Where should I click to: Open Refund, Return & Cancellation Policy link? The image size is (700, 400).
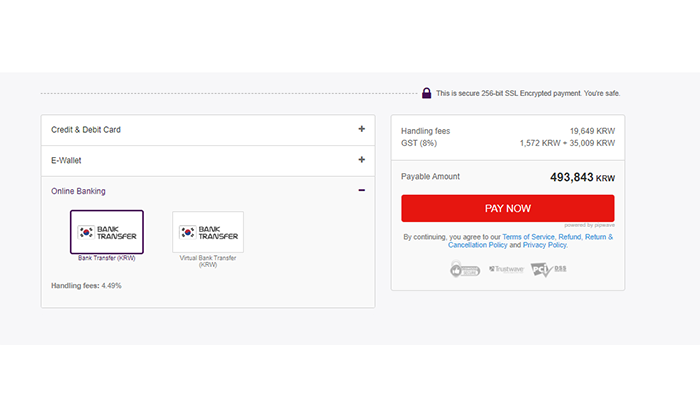point(530,241)
